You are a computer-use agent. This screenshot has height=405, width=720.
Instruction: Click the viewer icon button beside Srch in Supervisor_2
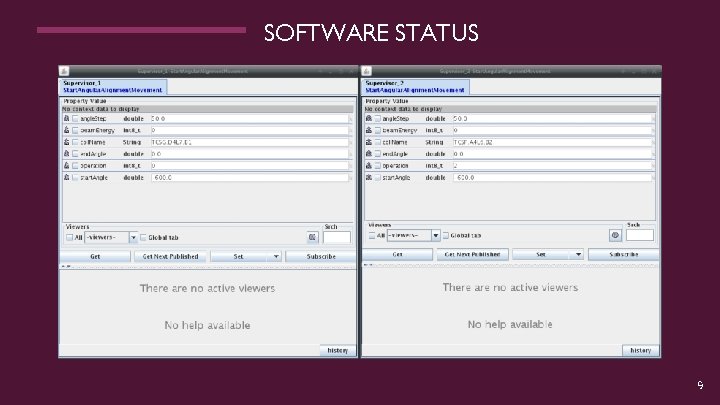[615, 235]
